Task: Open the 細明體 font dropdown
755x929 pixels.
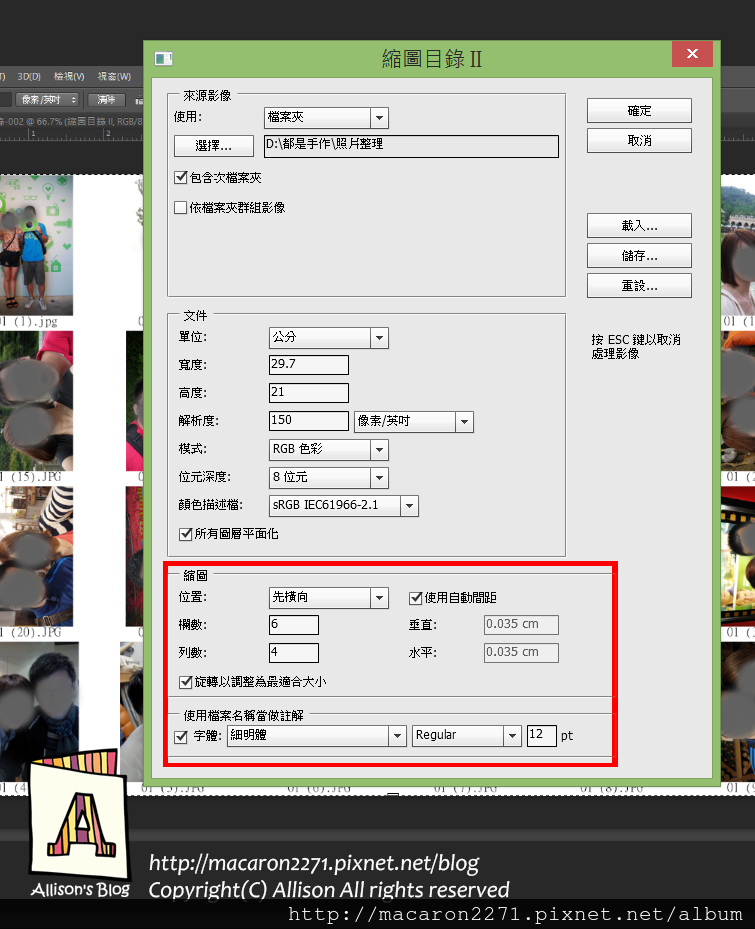Action: pos(316,736)
